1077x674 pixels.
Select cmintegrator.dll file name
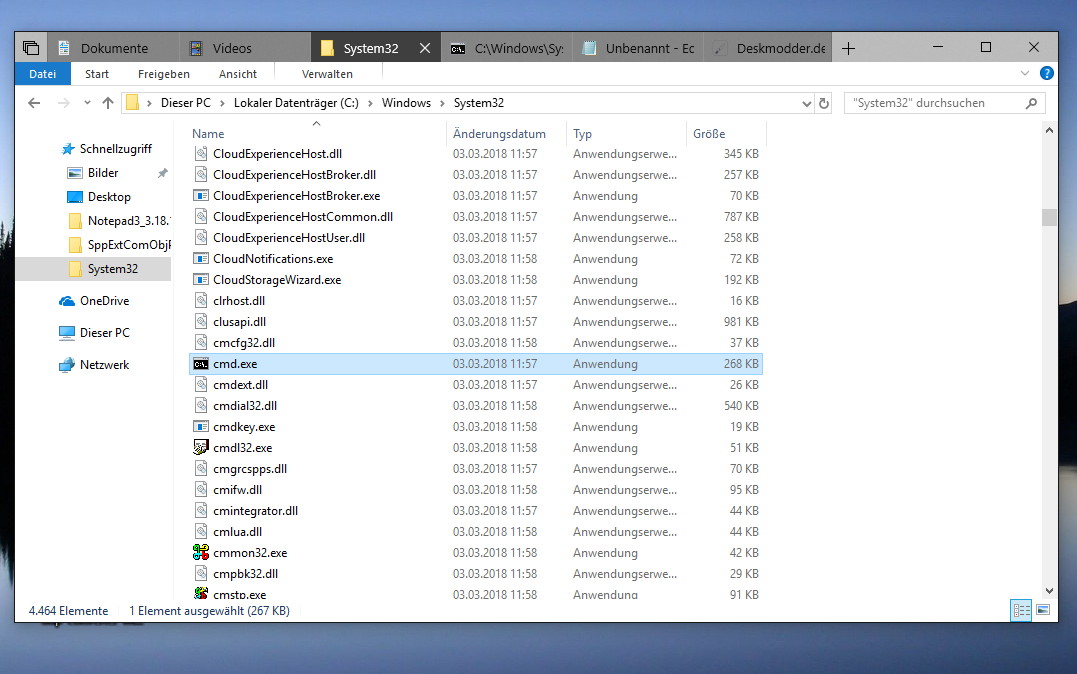pyautogui.click(x=256, y=511)
